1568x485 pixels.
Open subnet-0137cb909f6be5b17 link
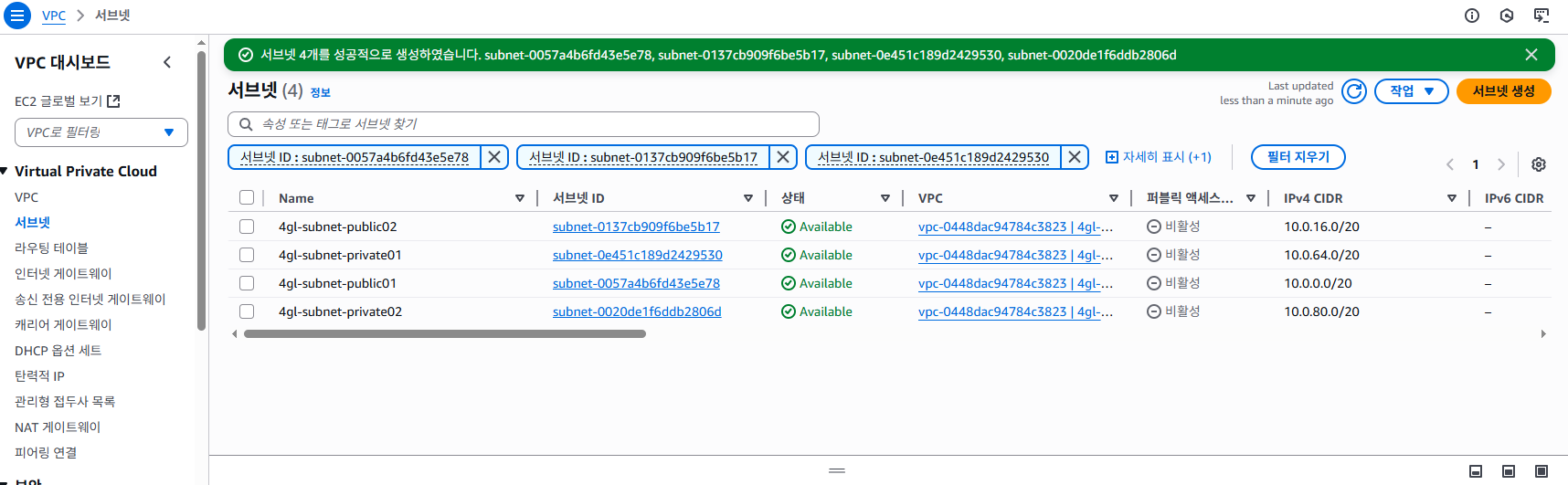(636, 227)
